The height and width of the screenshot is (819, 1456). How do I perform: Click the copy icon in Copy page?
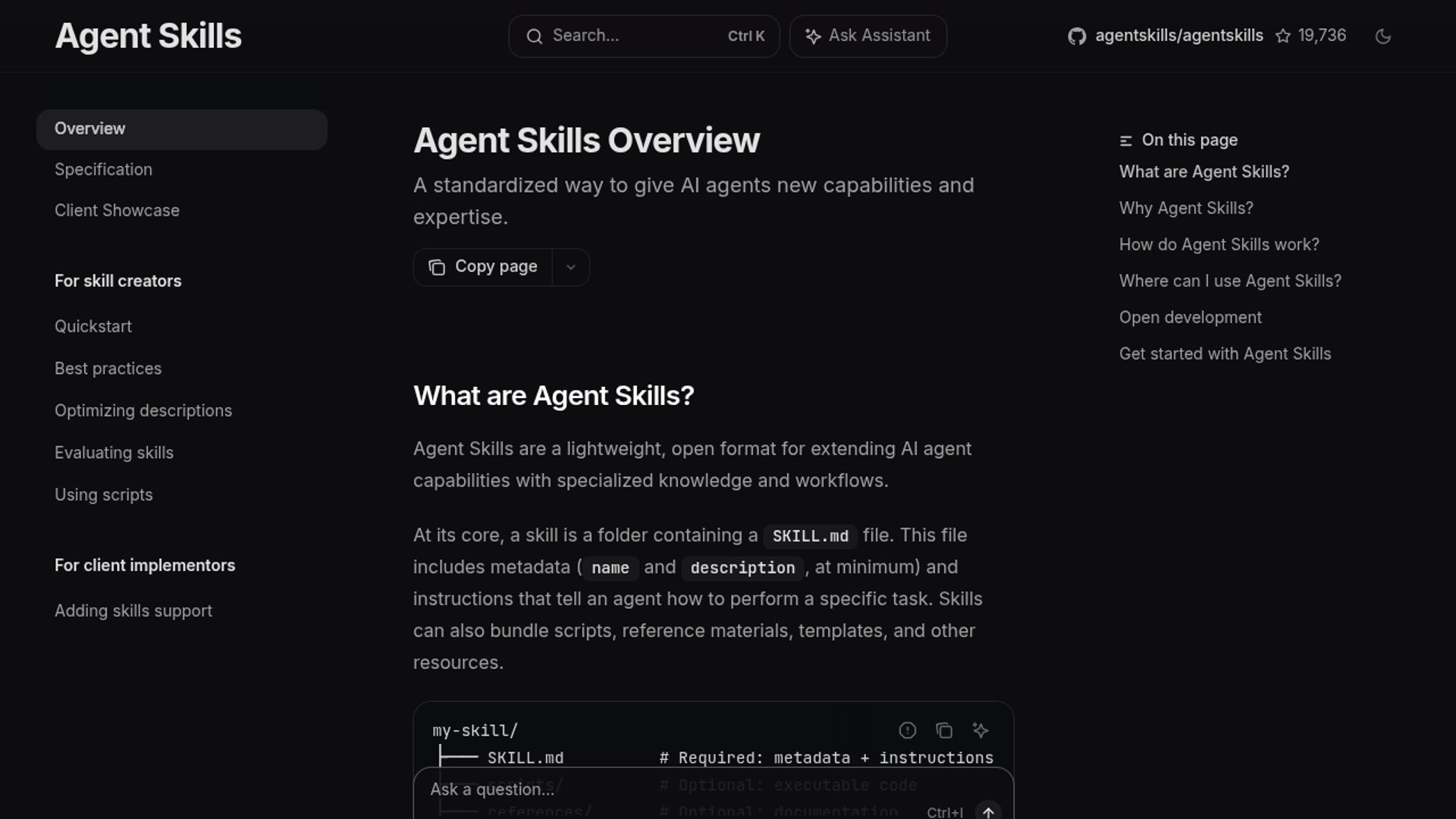[x=437, y=267]
